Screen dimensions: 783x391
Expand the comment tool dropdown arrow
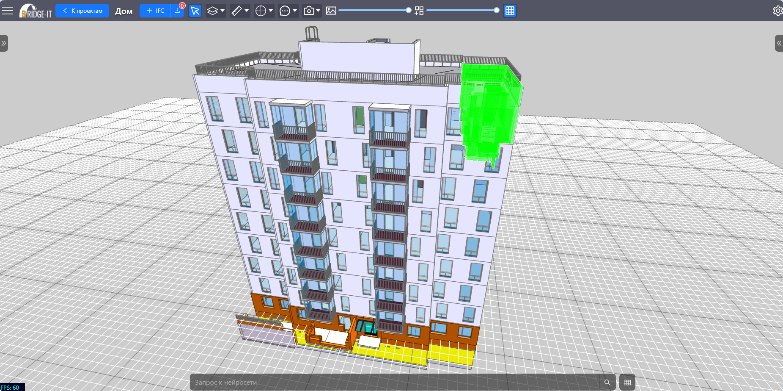(x=295, y=10)
